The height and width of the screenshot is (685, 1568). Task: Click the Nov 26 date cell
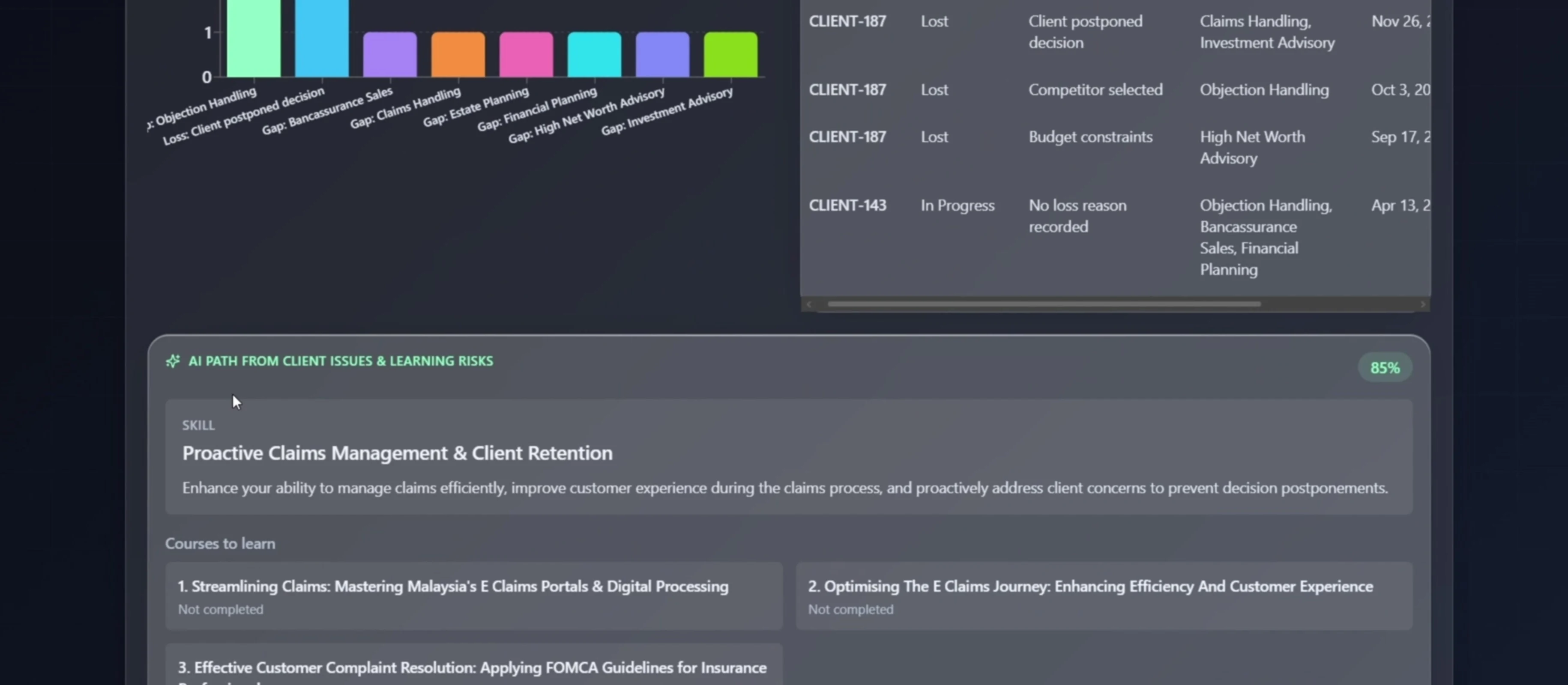(x=1400, y=21)
